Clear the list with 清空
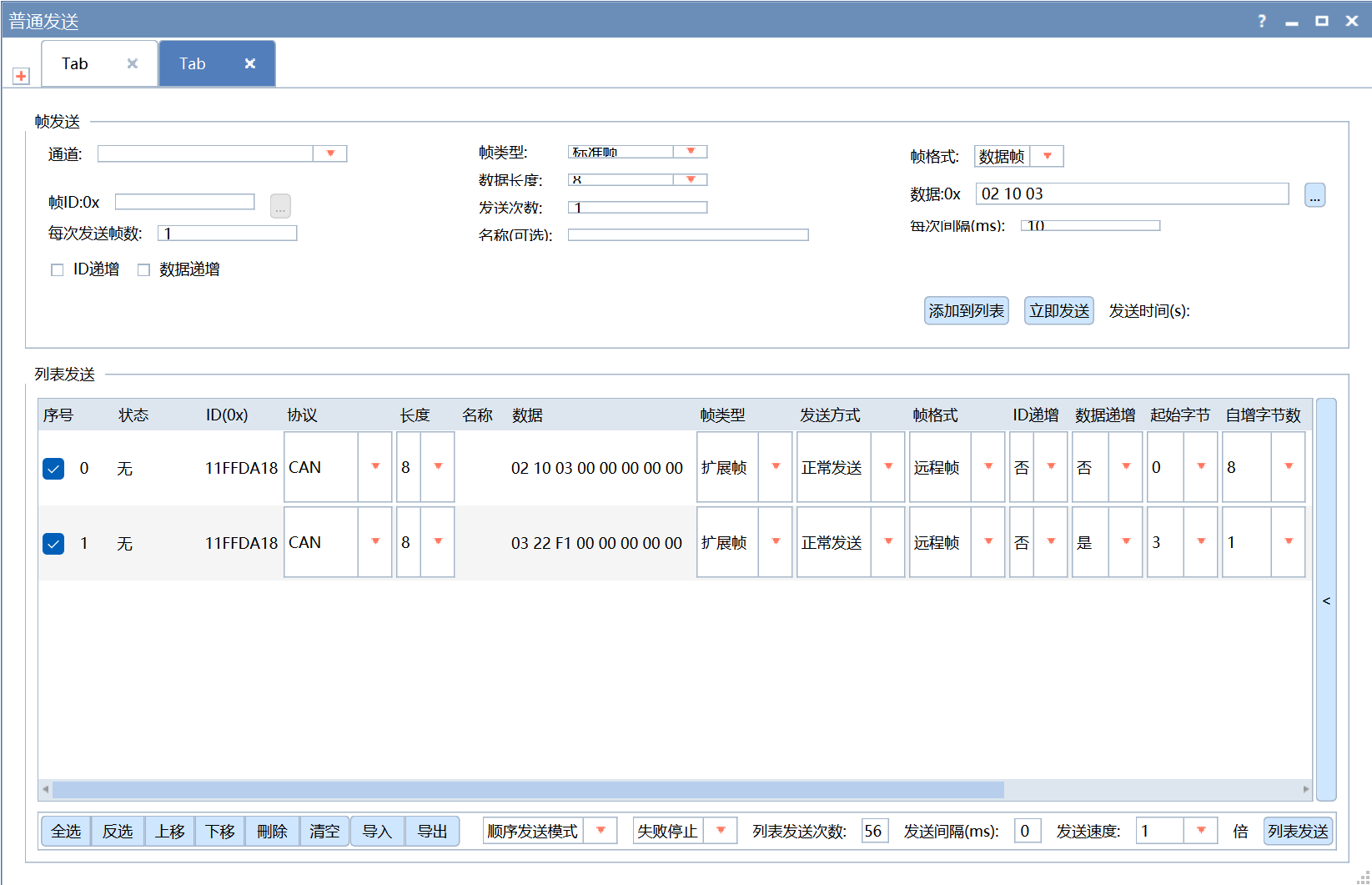The height and width of the screenshot is (885, 1372). tap(324, 831)
